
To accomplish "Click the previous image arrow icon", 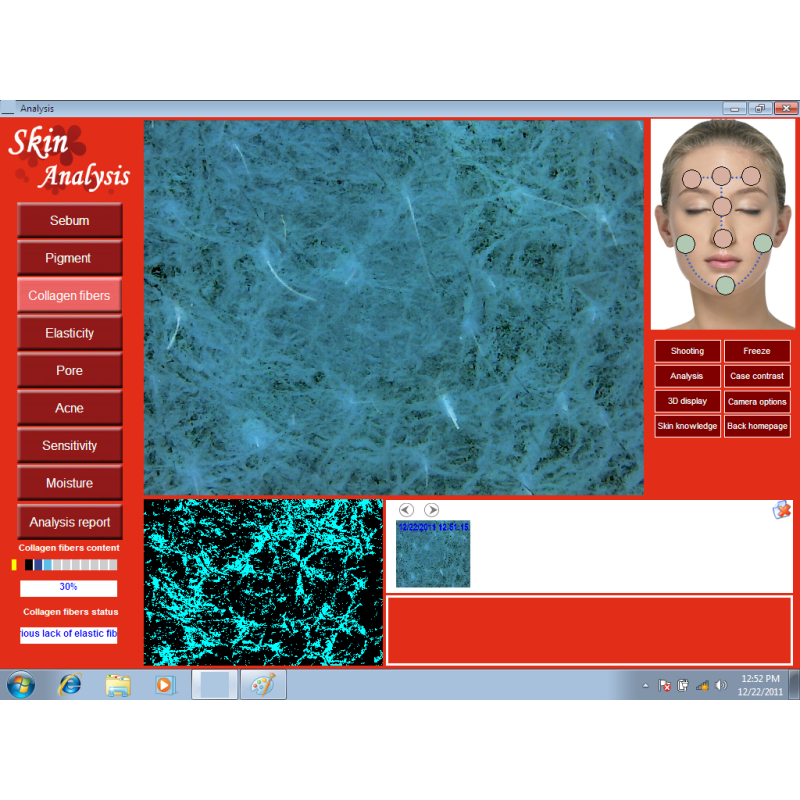I will coord(406,510).
